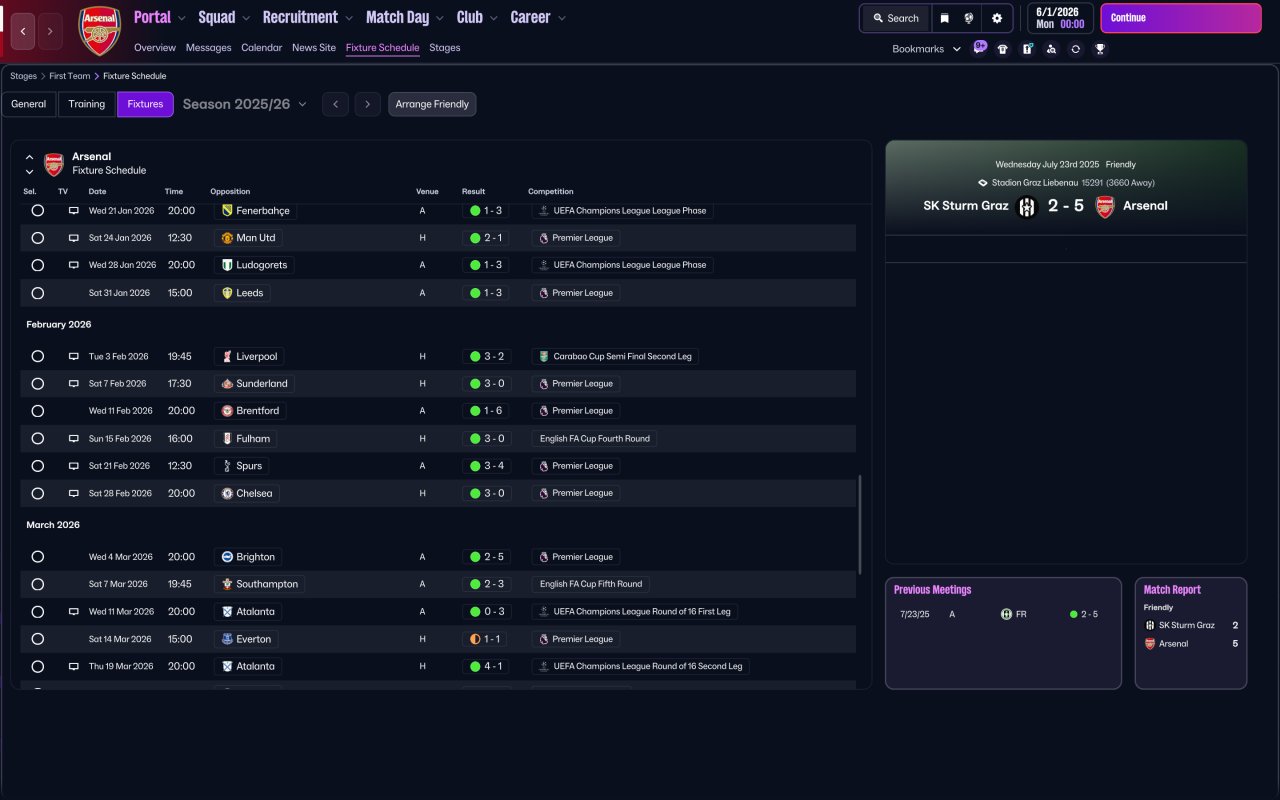Open the Season 2025/26 dropdown
Viewport: 1280px width, 800px height.
(x=245, y=104)
